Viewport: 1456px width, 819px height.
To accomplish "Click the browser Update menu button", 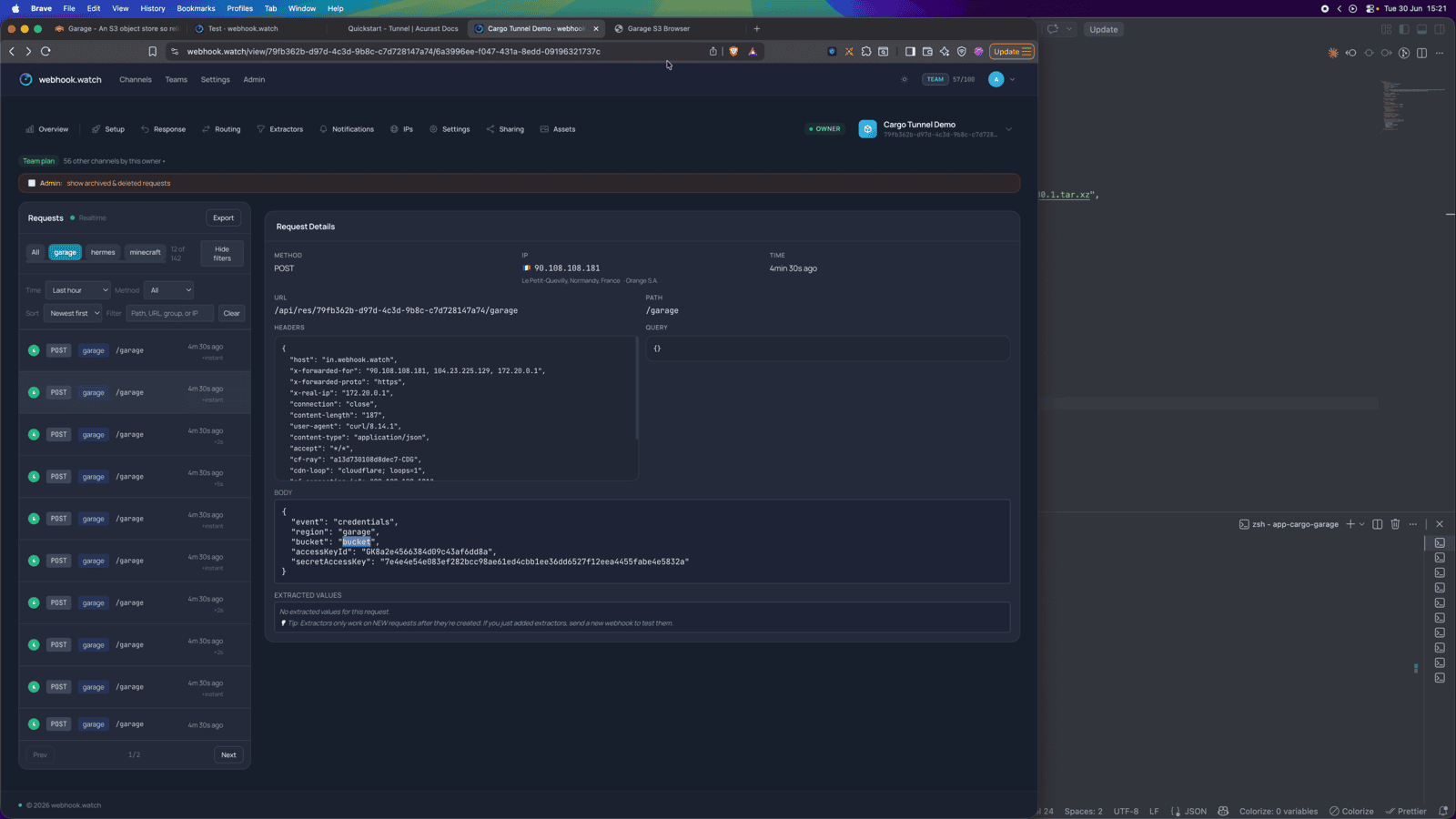I will [1012, 52].
